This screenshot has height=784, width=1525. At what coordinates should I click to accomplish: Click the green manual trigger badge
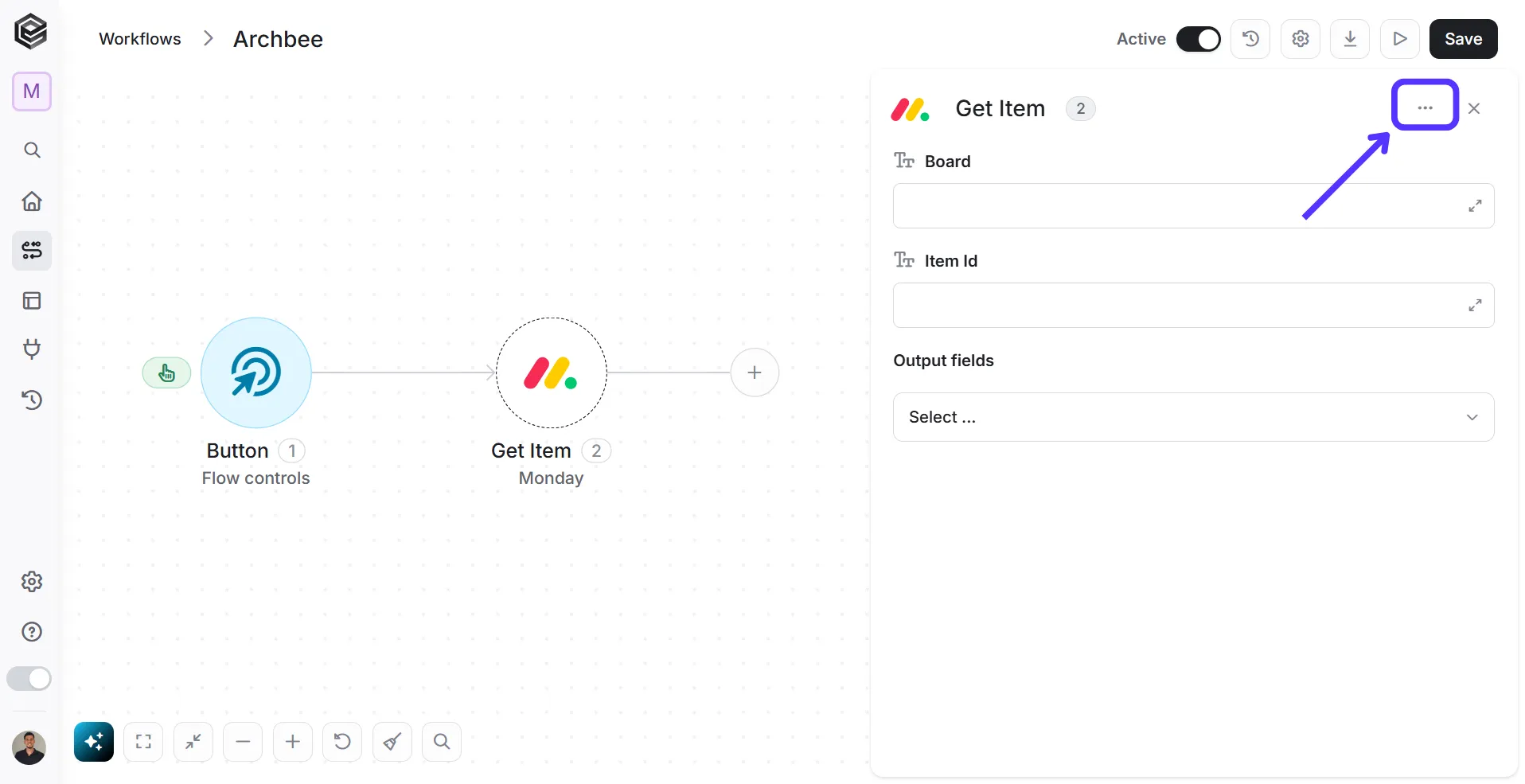tap(166, 372)
